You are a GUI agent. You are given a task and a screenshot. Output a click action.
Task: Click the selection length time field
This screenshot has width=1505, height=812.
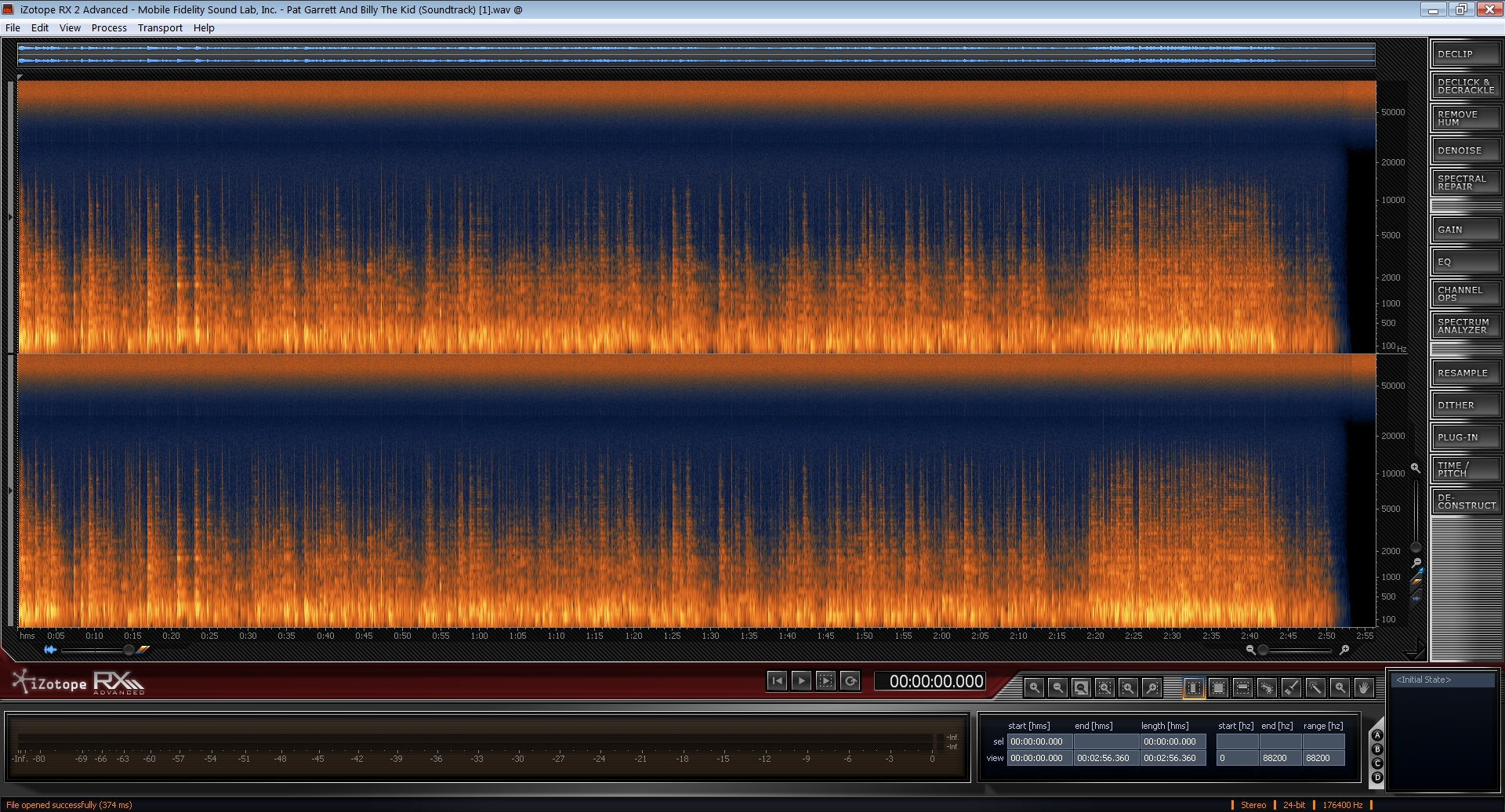1173,741
